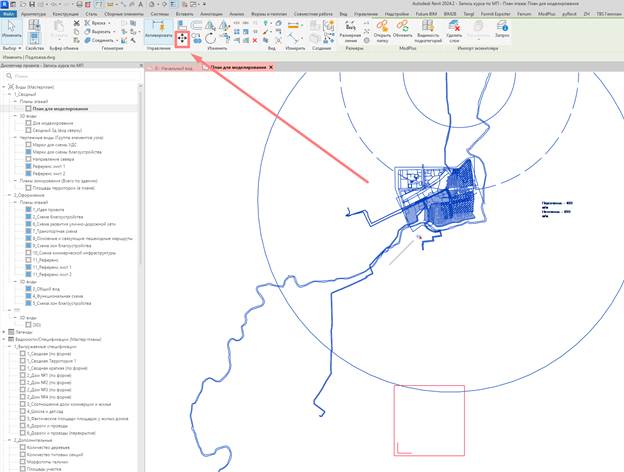Click the Запрос import instance icon
This screenshot has width=624, height=472.
[502, 30]
